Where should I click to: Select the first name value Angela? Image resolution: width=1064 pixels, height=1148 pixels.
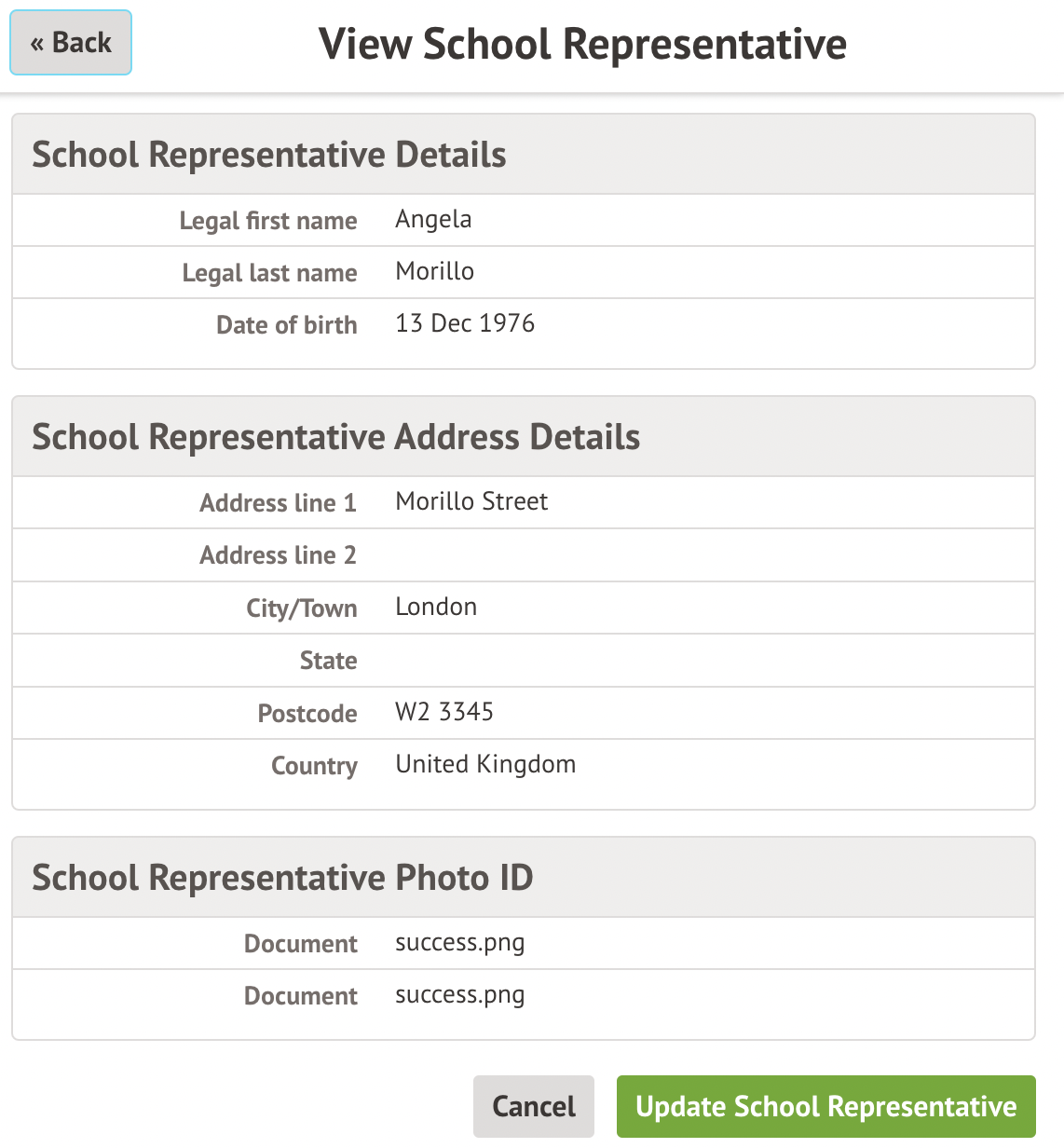[x=433, y=220]
